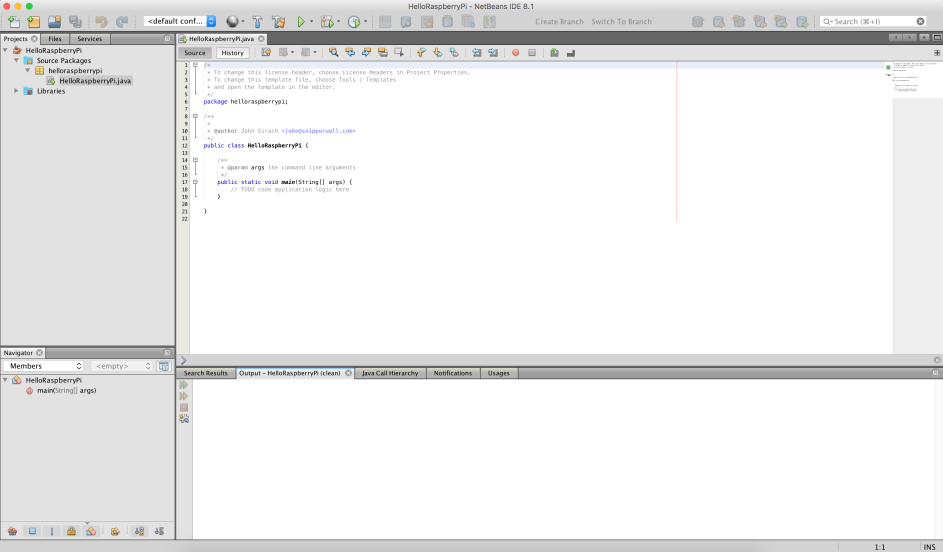The height and width of the screenshot is (552, 943).
Task: Click the globe browser icon
Action: (x=232, y=22)
